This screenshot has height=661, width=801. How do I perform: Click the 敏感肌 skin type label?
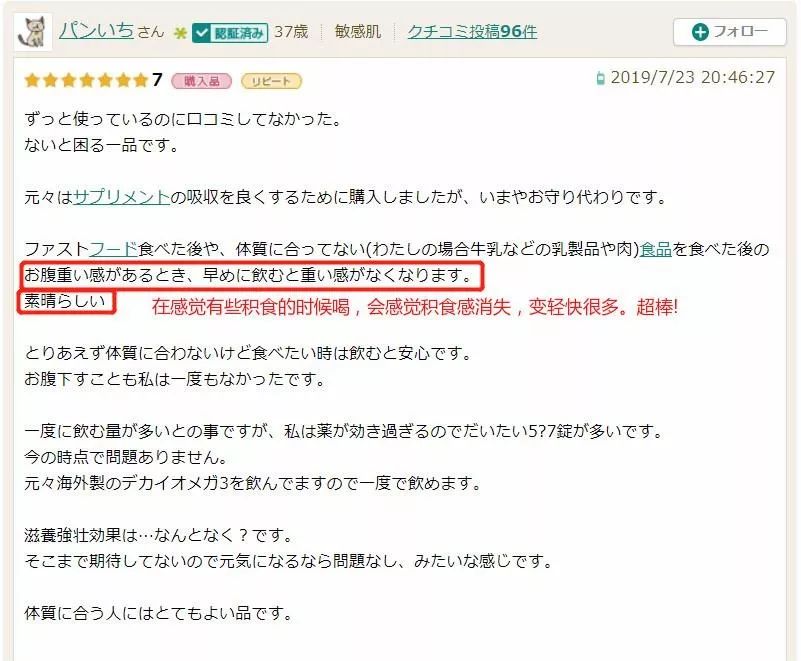[x=358, y=32]
